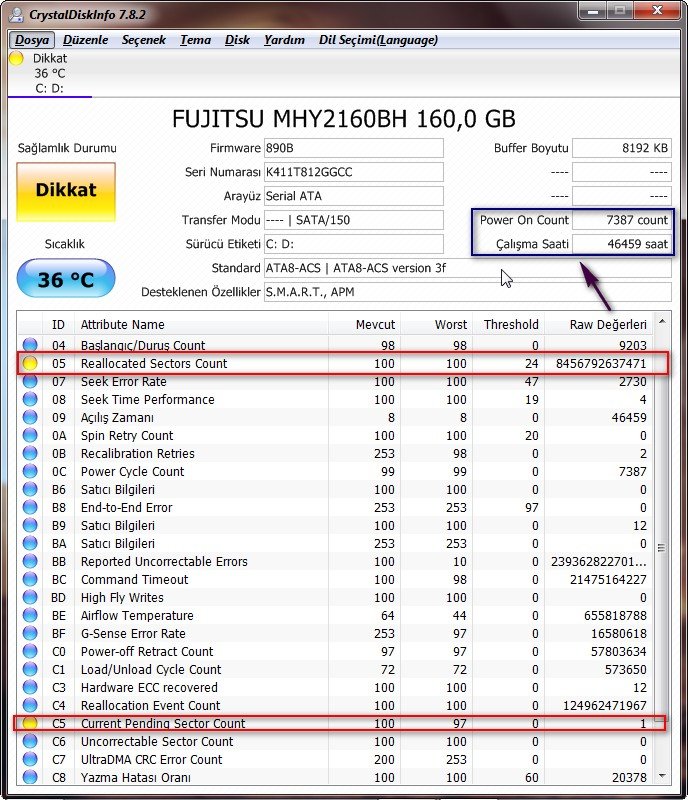The image size is (688, 800).
Task: Click the serial number field K411T812GGCC
Action: pos(353,172)
